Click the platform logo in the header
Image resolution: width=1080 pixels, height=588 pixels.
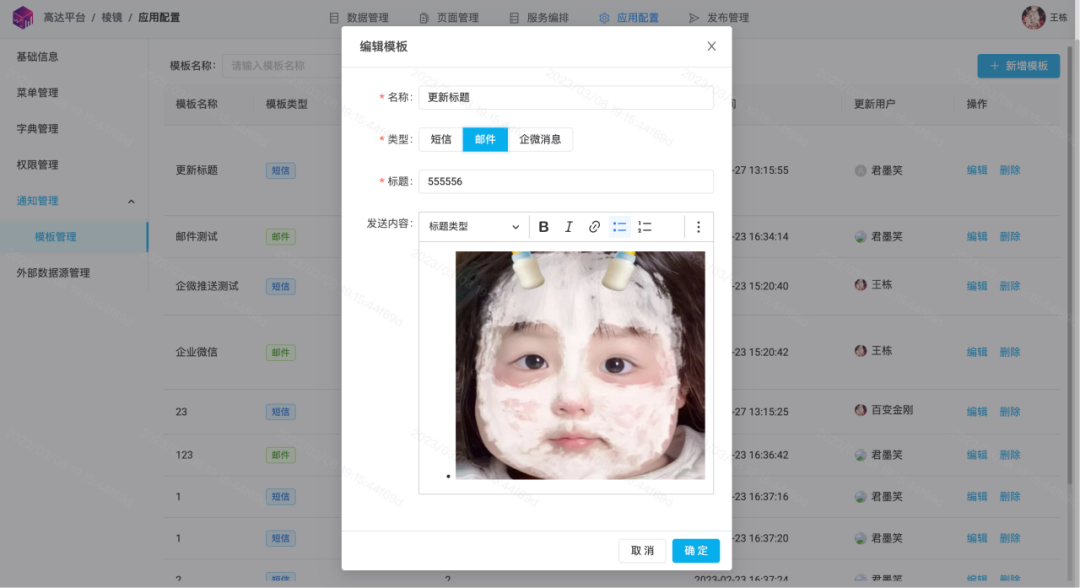(23, 17)
